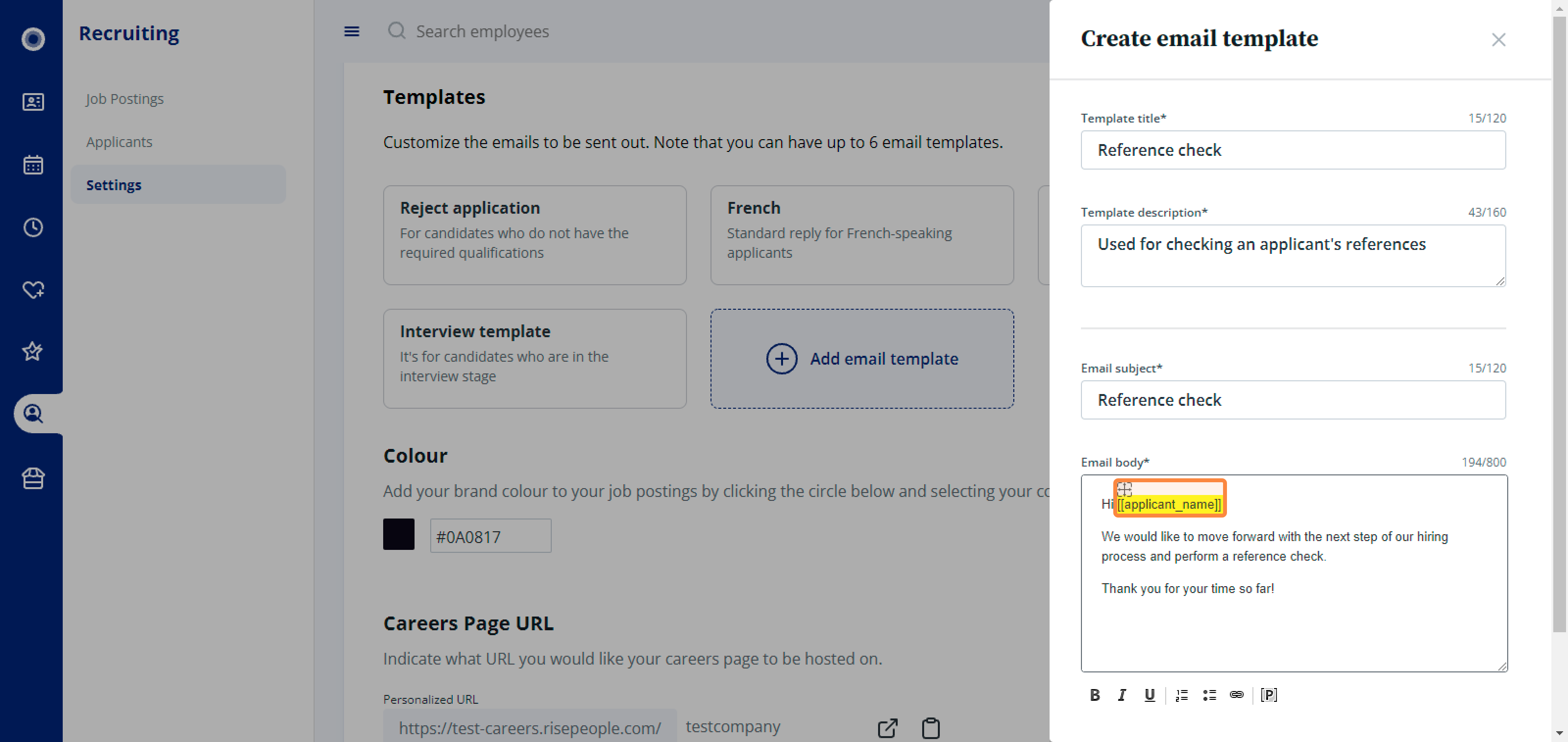Click the Template description text area
Image resolution: width=1568 pixels, height=742 pixels.
[x=1293, y=256]
